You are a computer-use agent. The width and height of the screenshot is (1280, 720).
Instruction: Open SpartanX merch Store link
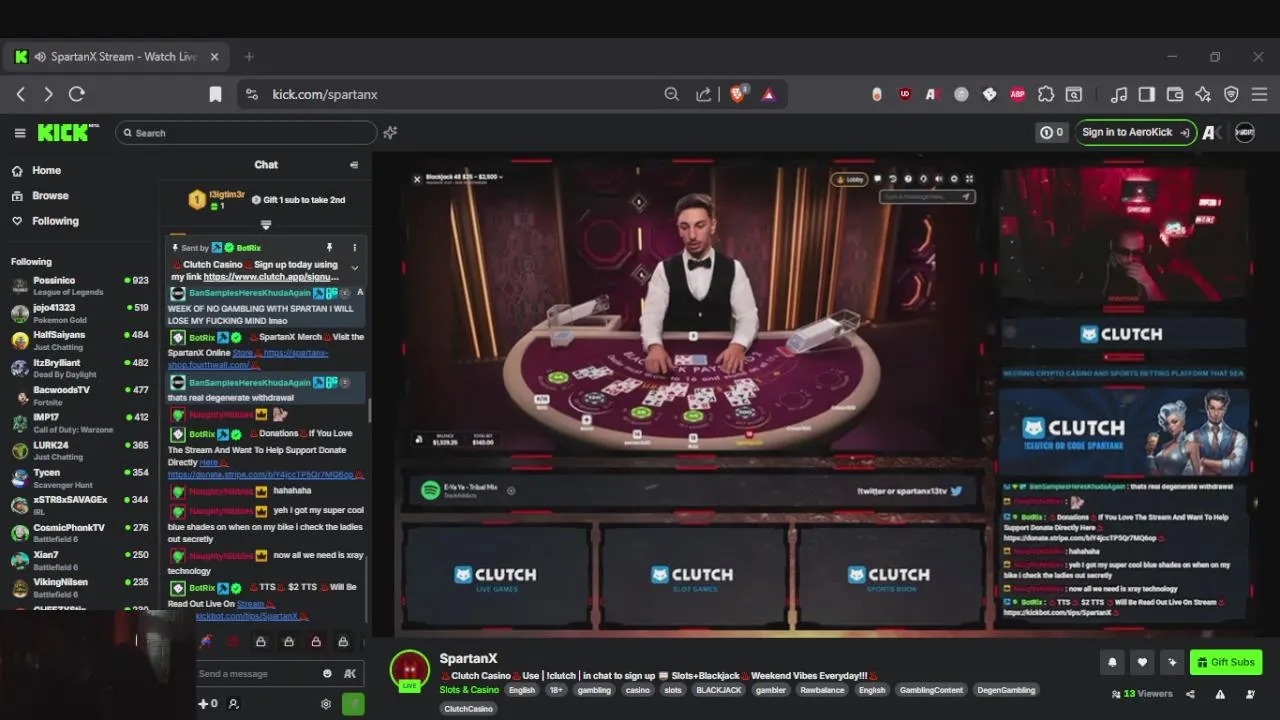pyautogui.click(x=242, y=353)
